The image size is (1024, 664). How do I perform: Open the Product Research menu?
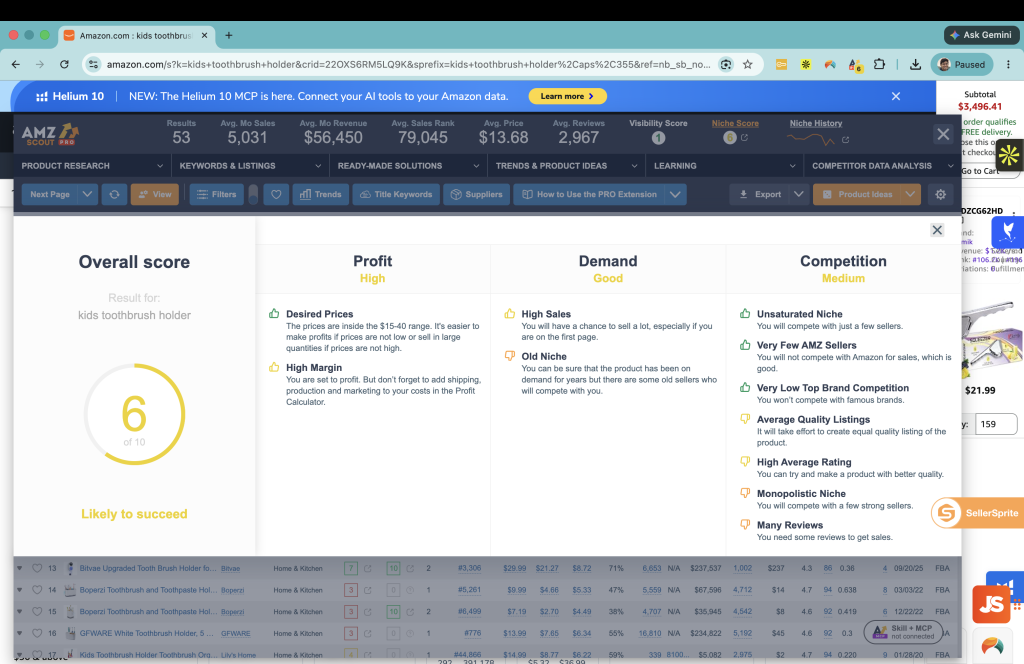coord(92,166)
